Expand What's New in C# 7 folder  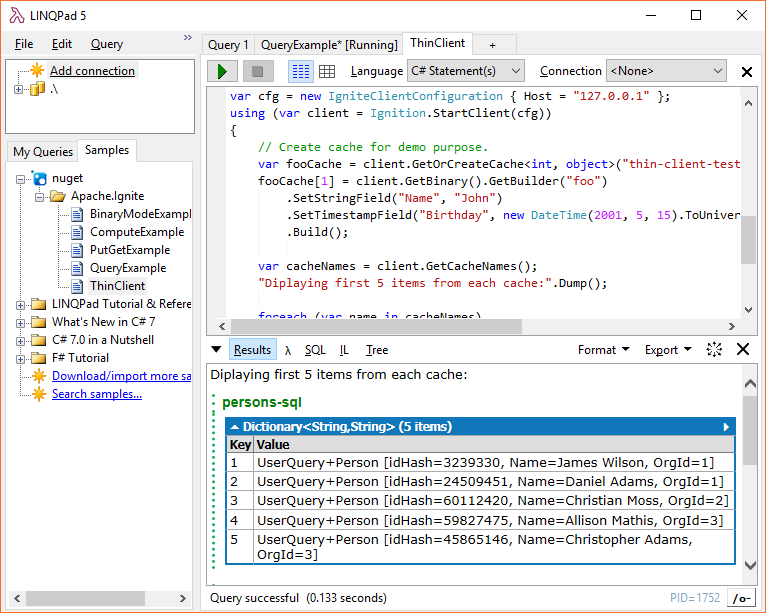(20, 323)
